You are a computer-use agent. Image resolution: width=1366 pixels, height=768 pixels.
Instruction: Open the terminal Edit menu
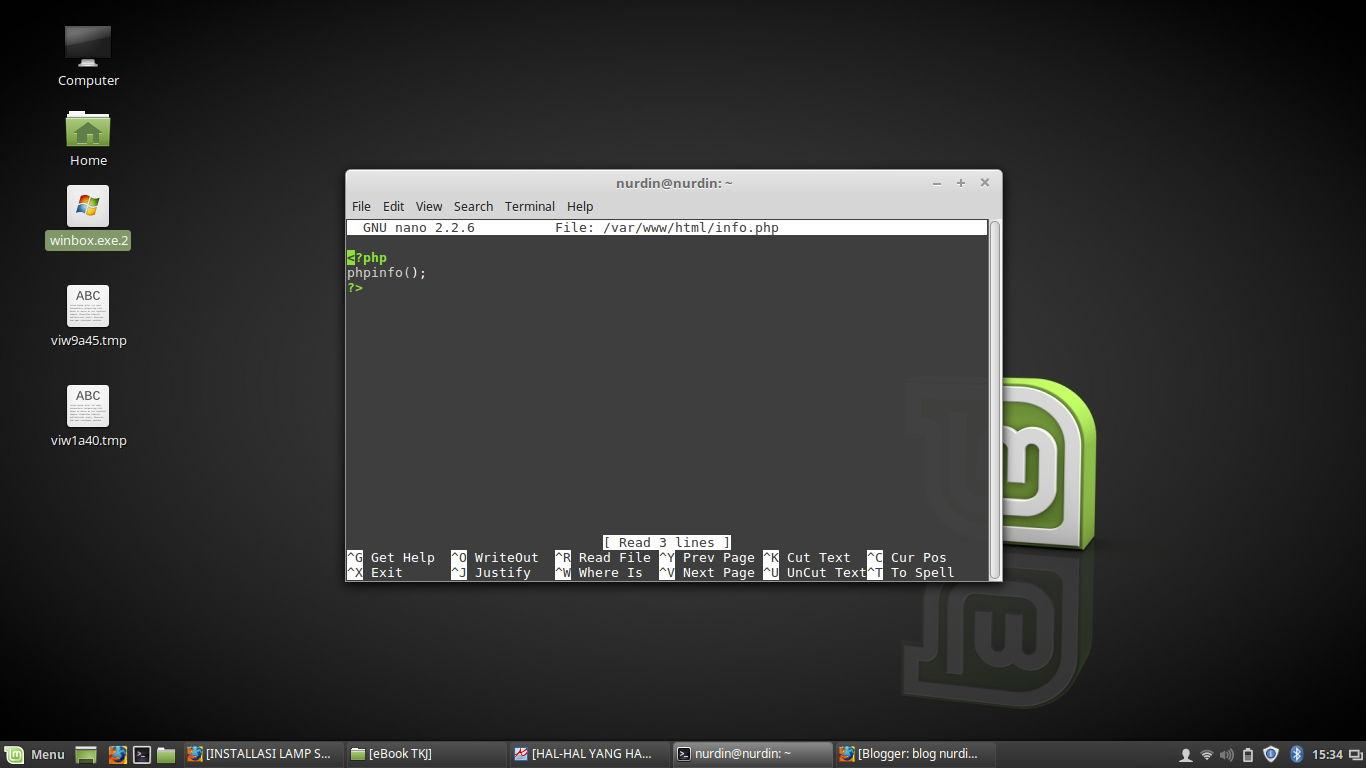[x=394, y=206]
